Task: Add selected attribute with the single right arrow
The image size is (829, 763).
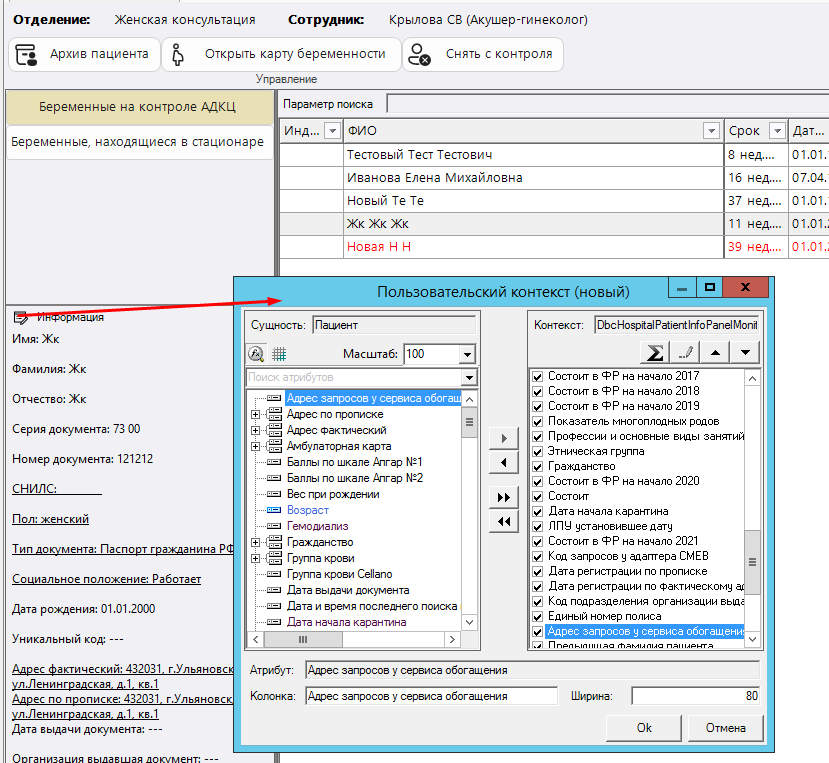Action: [x=503, y=438]
